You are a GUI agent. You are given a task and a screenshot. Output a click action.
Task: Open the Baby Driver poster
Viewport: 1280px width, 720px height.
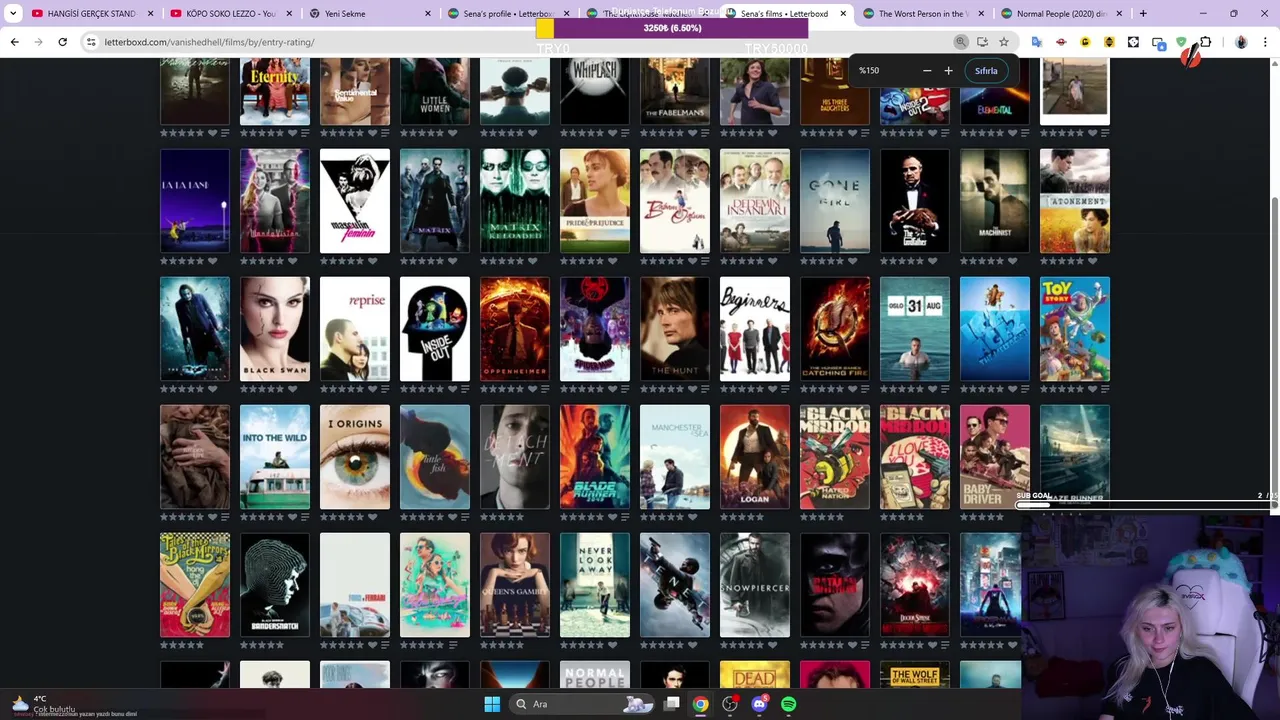point(995,457)
